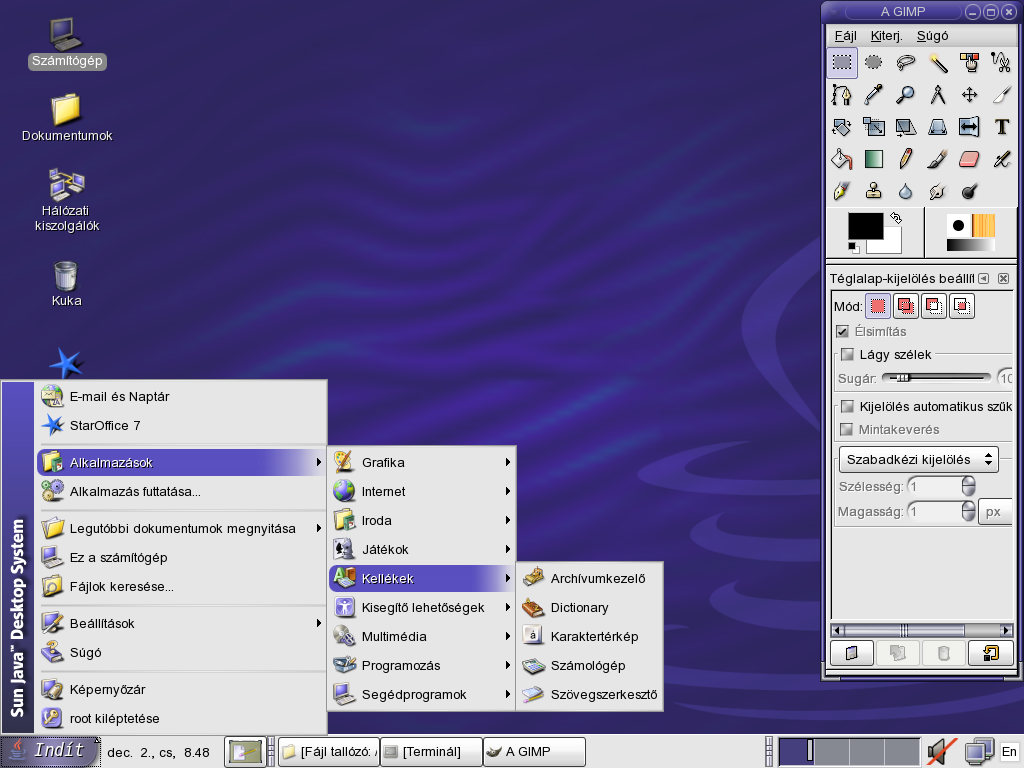Select the Scale tool
This screenshot has width=1024, height=768.
point(874,127)
